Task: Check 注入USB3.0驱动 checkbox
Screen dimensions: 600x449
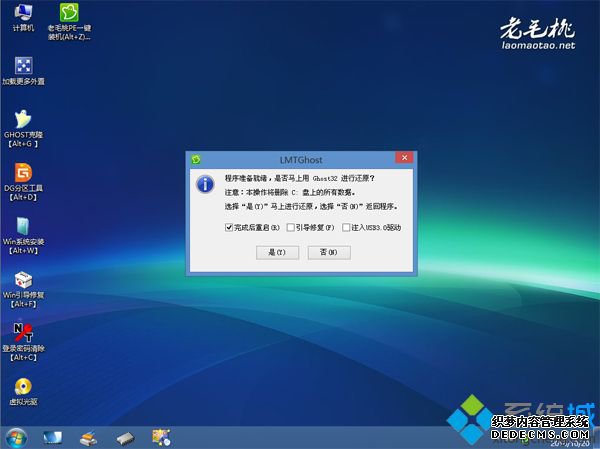Action: coord(345,227)
